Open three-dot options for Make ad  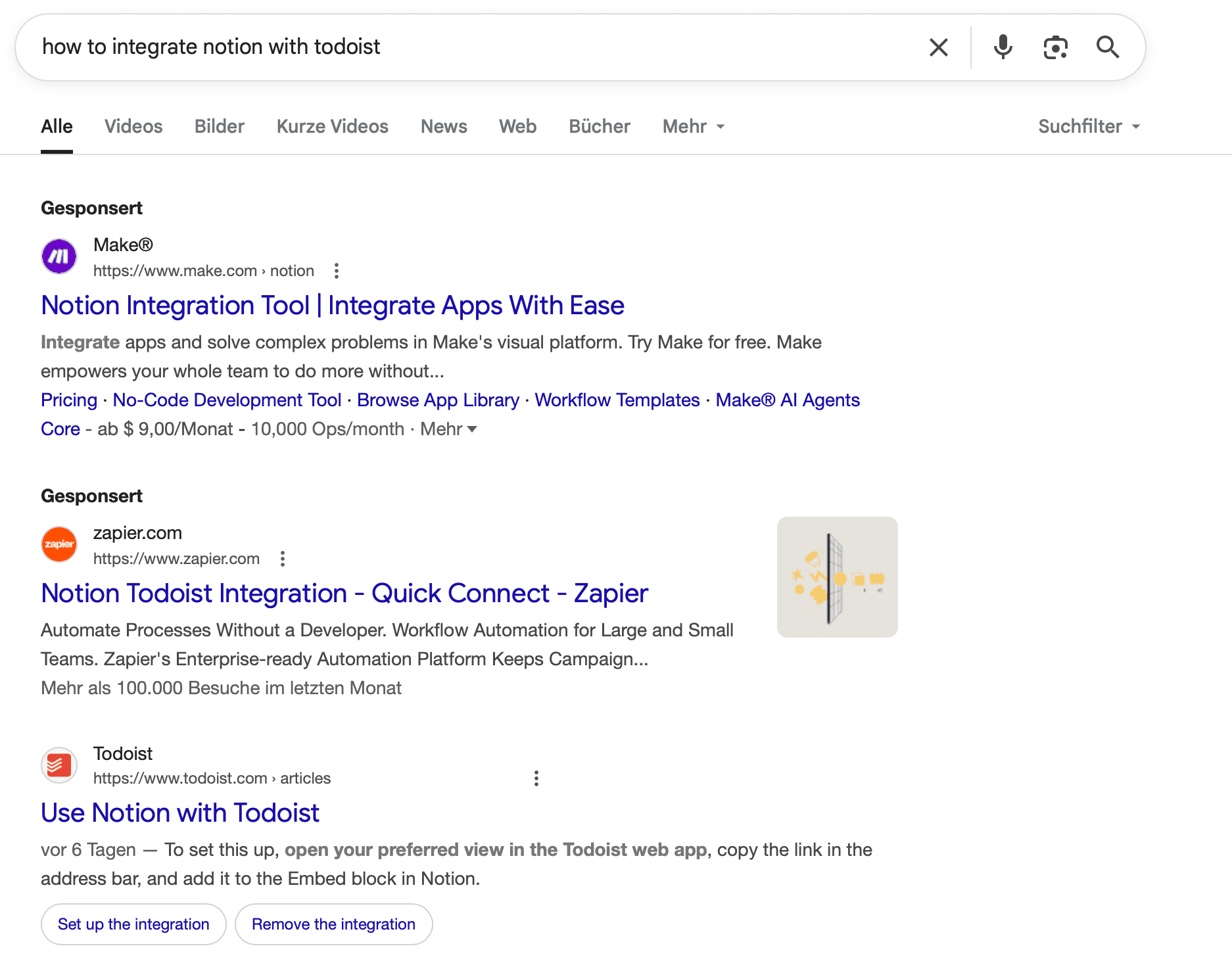tap(336, 271)
